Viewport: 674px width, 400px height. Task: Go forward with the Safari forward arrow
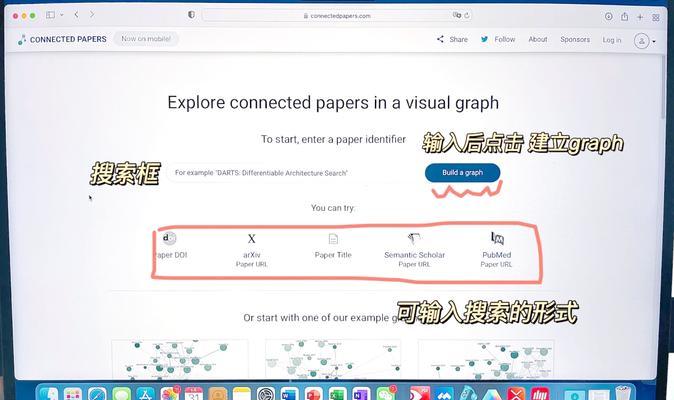(x=92, y=15)
